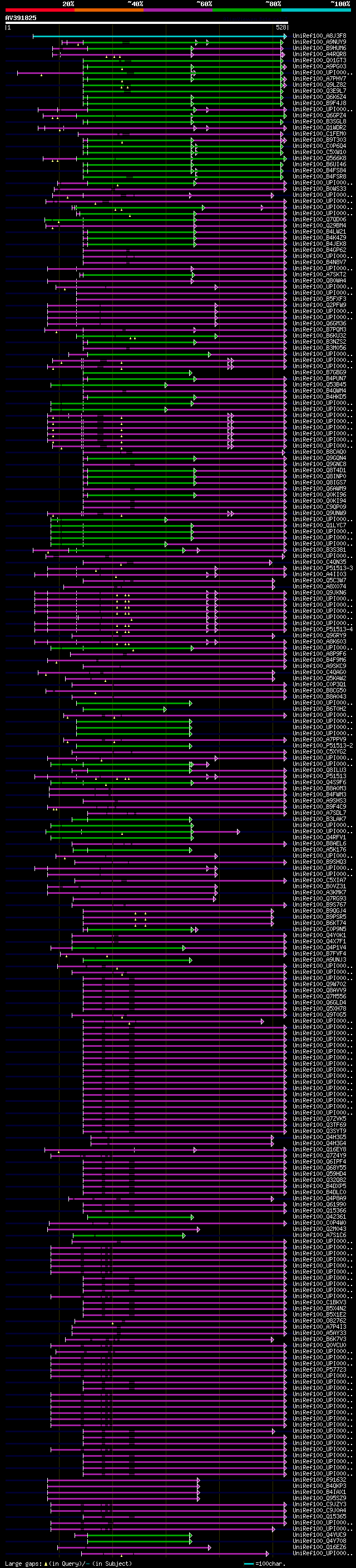Image resolution: width=356 pixels, height=1568 pixels.
Task: Select the UniRef100_Q6GPZ4 label
Action: click(319, 115)
